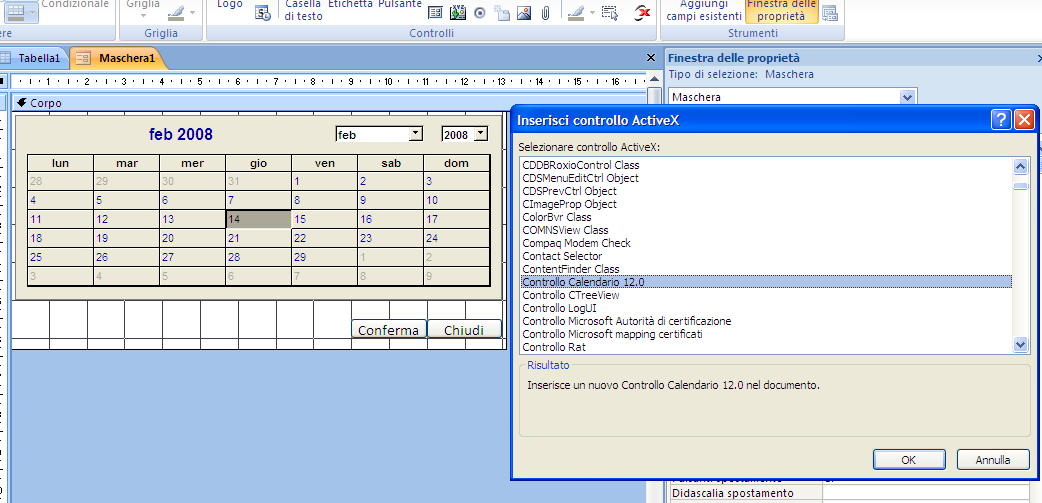Select the Image control icon
The height and width of the screenshot is (503, 1042).
tap(524, 13)
